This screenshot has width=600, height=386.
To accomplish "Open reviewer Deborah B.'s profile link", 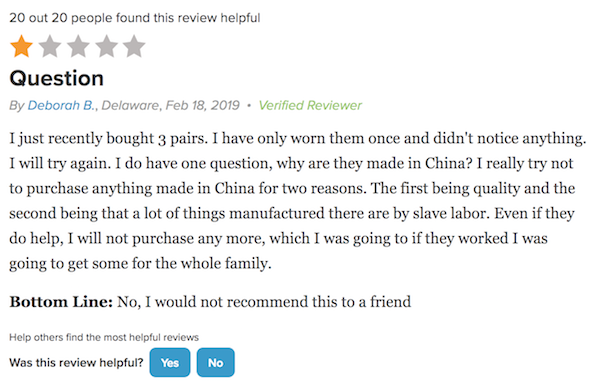I will (x=61, y=105).
